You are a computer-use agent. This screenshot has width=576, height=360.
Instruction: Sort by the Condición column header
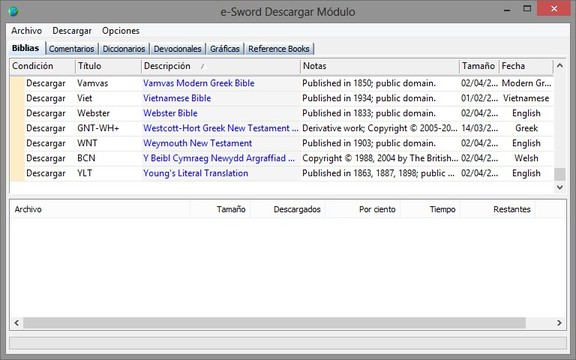click(43, 66)
